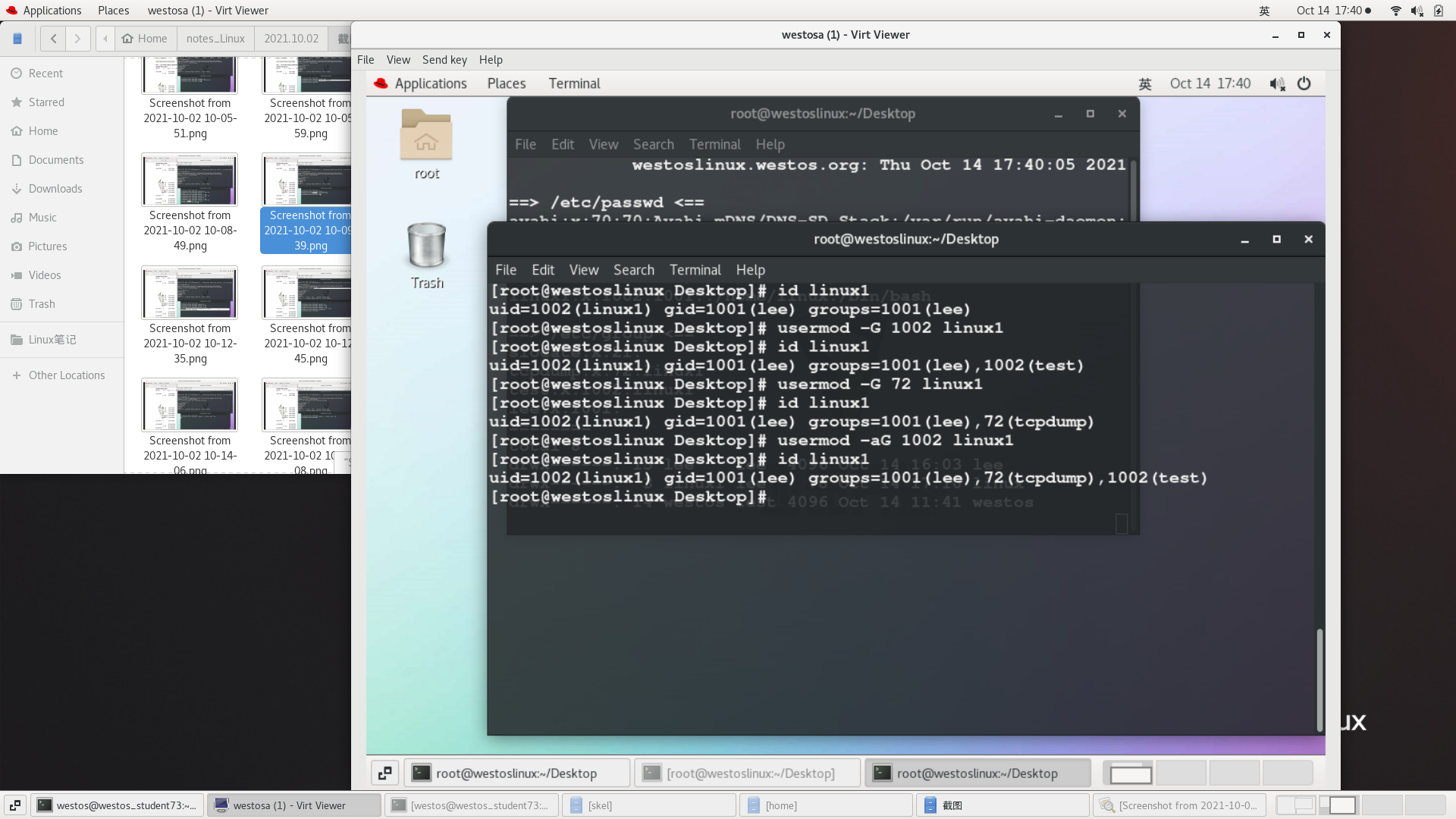Image resolution: width=1456 pixels, height=819 pixels.
Task: Open the File menu in terminal window
Action: coord(506,269)
